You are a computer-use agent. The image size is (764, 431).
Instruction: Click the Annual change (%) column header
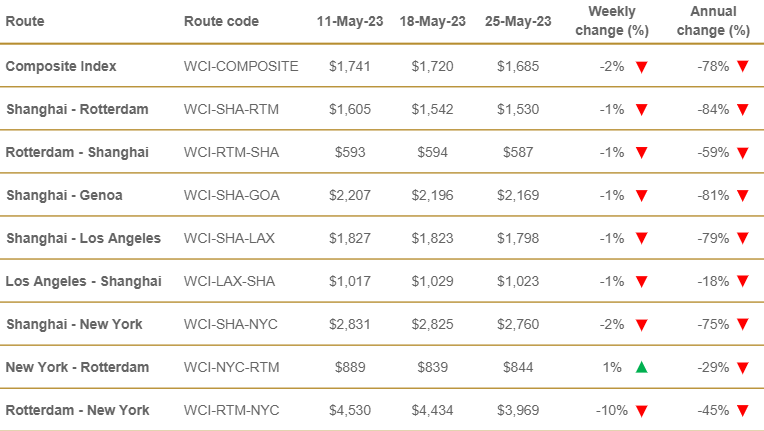click(x=713, y=21)
